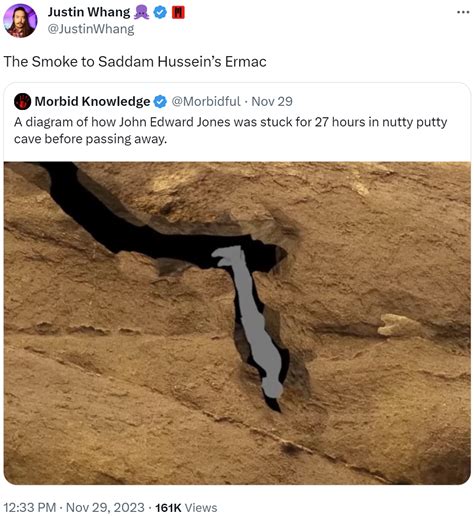Image resolution: width=474 pixels, height=516 pixels.
Task: Open Justin Whang's profile avatar
Action: pos(20,21)
